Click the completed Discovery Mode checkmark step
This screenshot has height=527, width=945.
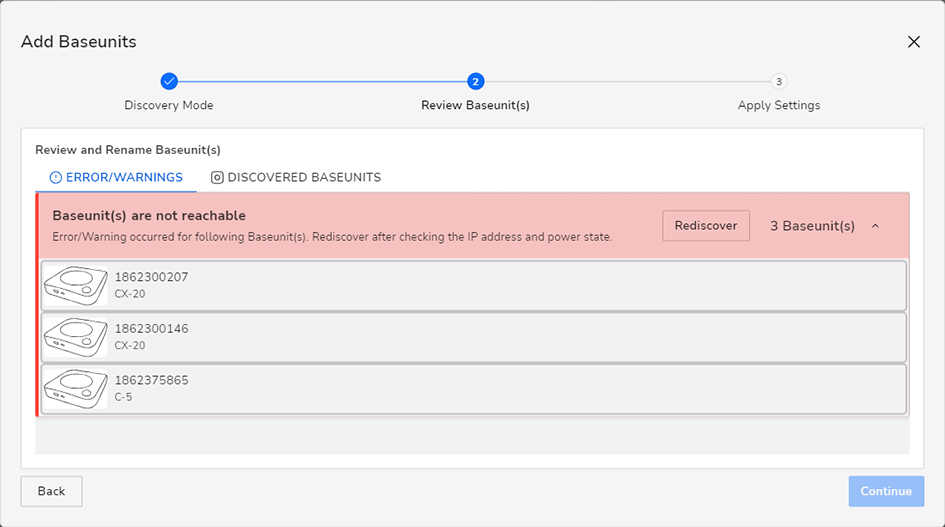pyautogui.click(x=169, y=81)
